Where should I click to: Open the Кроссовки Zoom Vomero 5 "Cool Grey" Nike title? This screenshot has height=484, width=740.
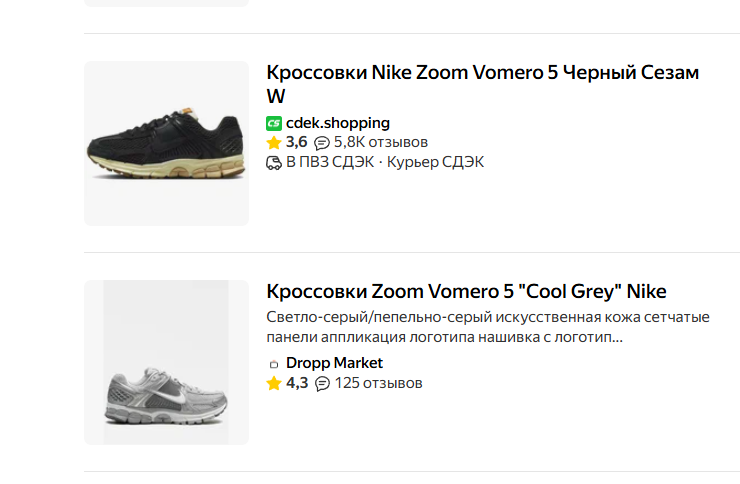coord(466,291)
